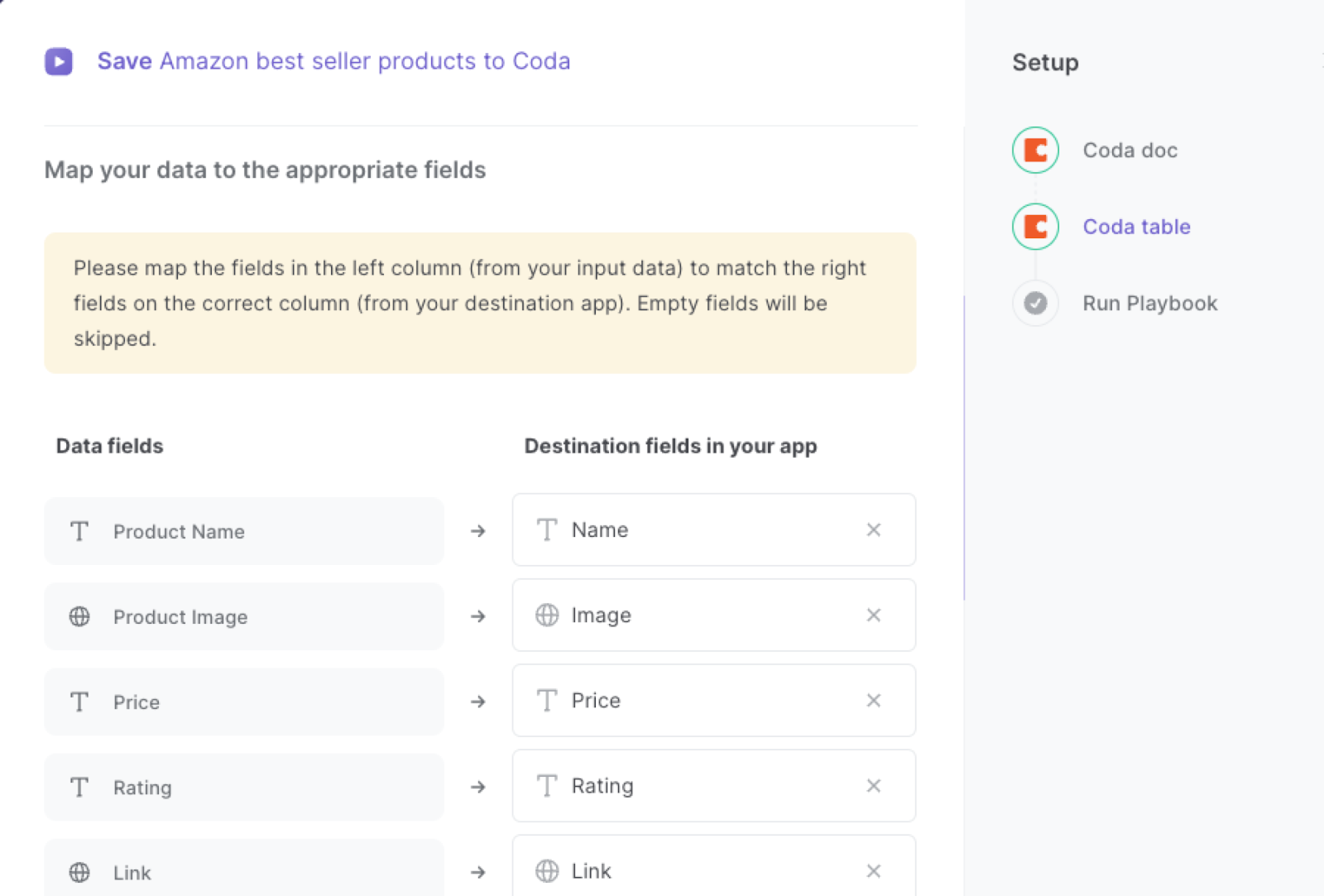
Task: Clear the Name destination field
Action: coord(874,529)
